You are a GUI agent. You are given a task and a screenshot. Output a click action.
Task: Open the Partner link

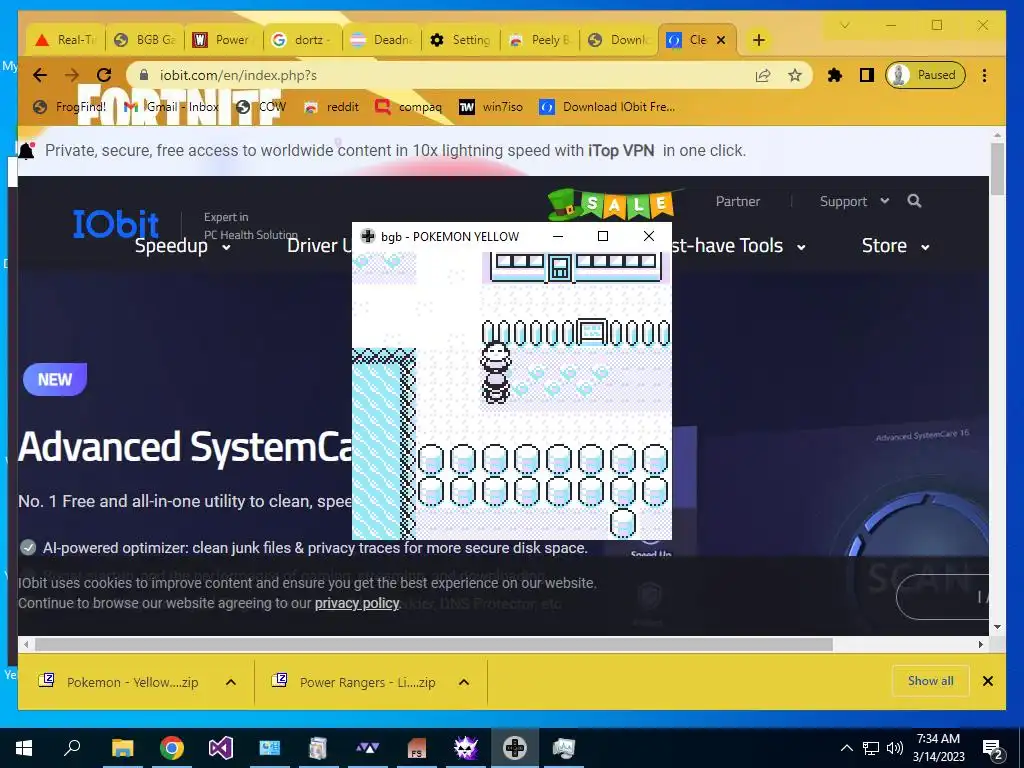[737, 201]
